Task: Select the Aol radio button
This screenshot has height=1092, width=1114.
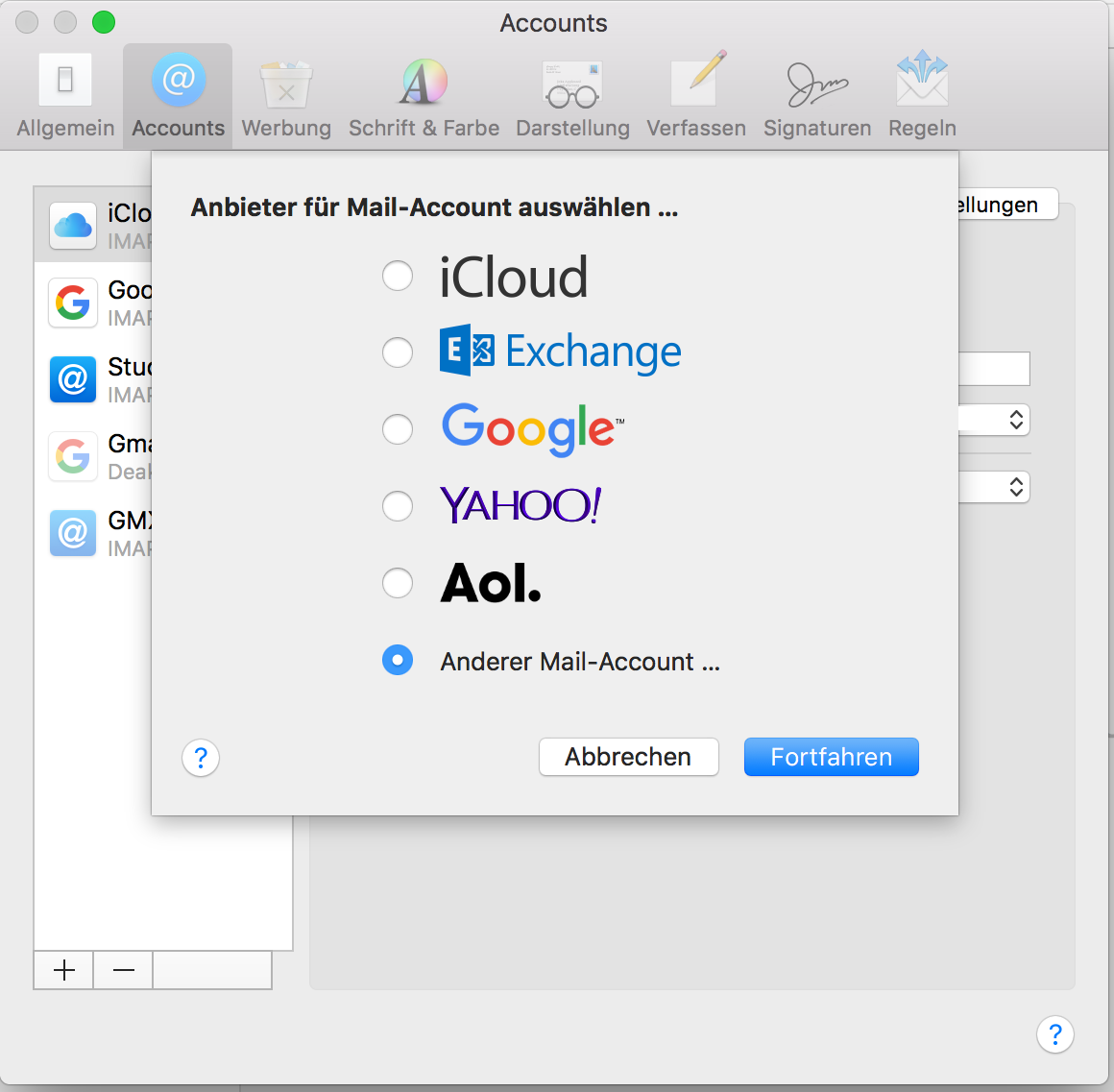Action: (x=398, y=583)
